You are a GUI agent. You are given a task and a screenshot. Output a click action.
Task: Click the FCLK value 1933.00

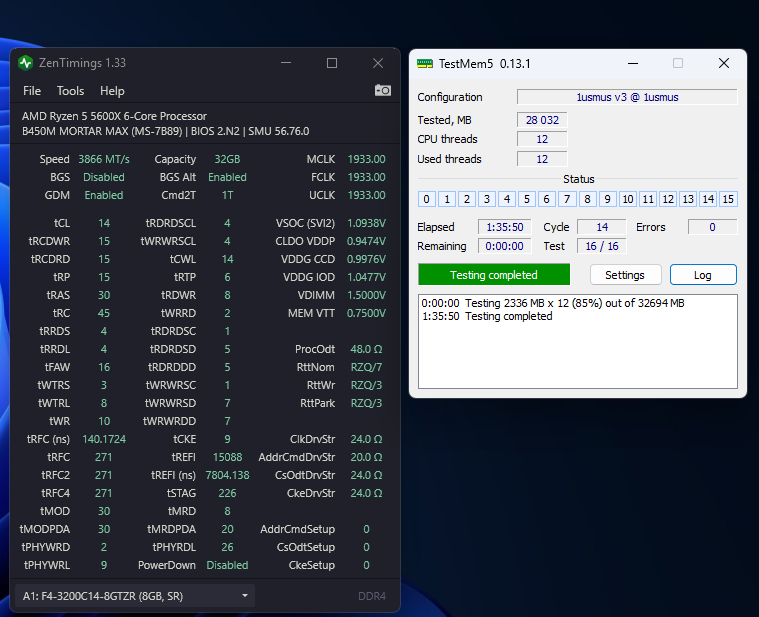[366, 177]
